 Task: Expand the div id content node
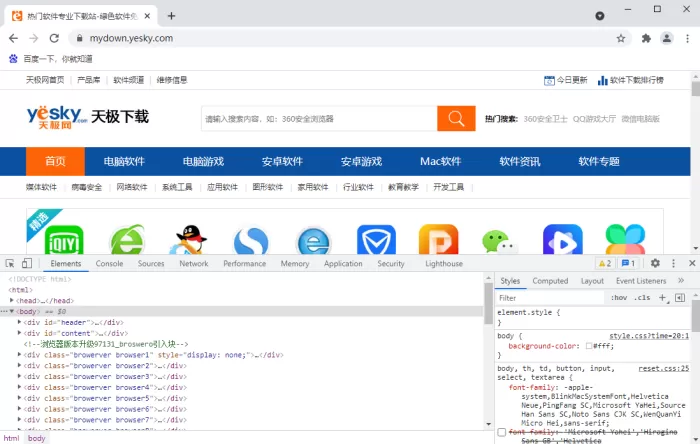coord(19,332)
